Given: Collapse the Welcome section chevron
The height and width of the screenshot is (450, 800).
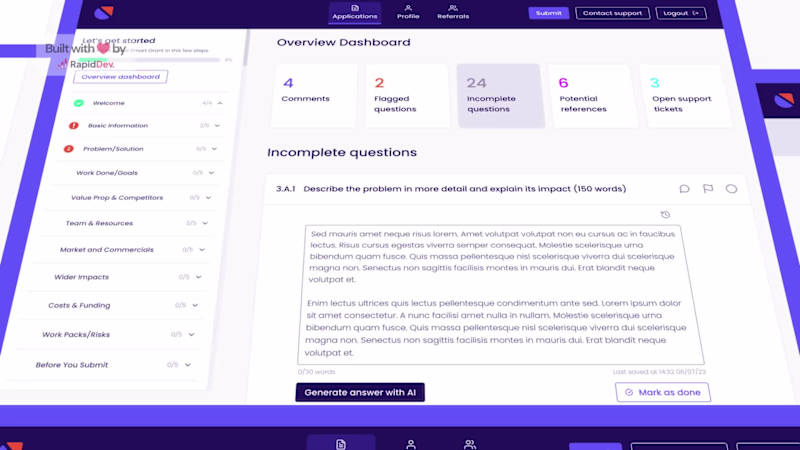Looking at the screenshot, I should pos(220,103).
